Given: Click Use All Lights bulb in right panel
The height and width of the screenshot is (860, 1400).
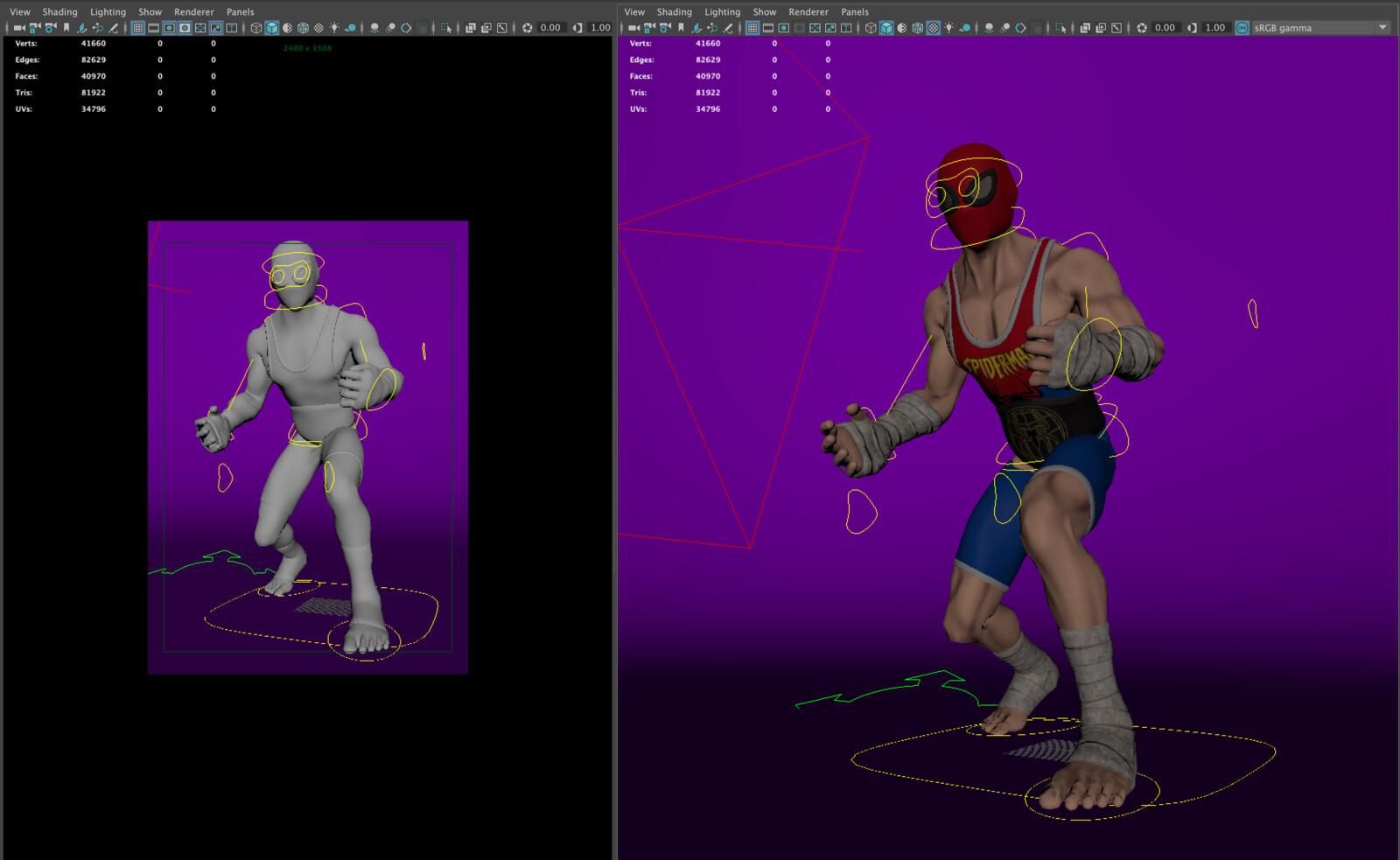Looking at the screenshot, I should pyautogui.click(x=948, y=28).
